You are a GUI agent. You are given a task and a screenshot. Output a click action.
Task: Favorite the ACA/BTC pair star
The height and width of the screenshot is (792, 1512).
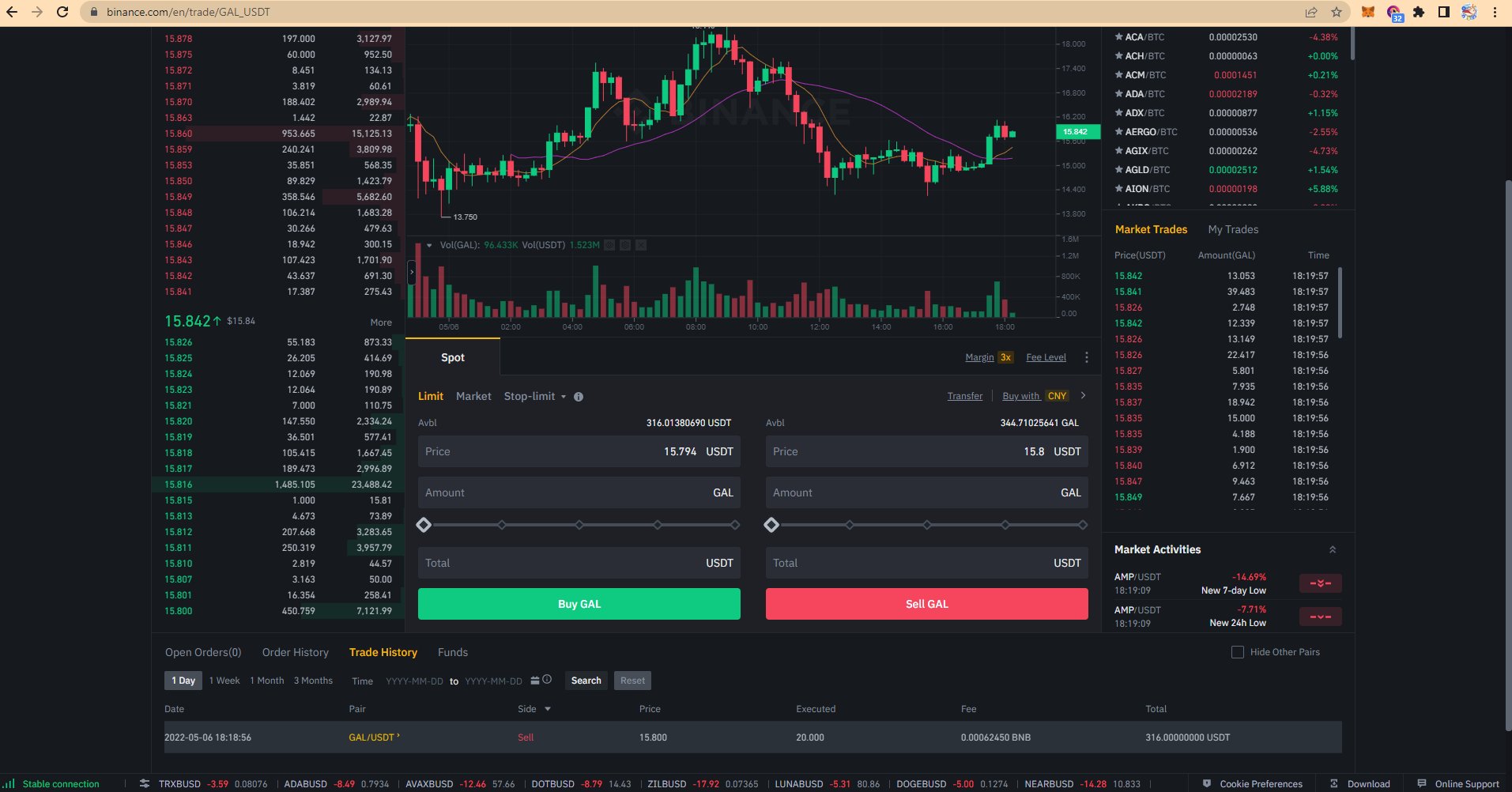pos(1118,37)
